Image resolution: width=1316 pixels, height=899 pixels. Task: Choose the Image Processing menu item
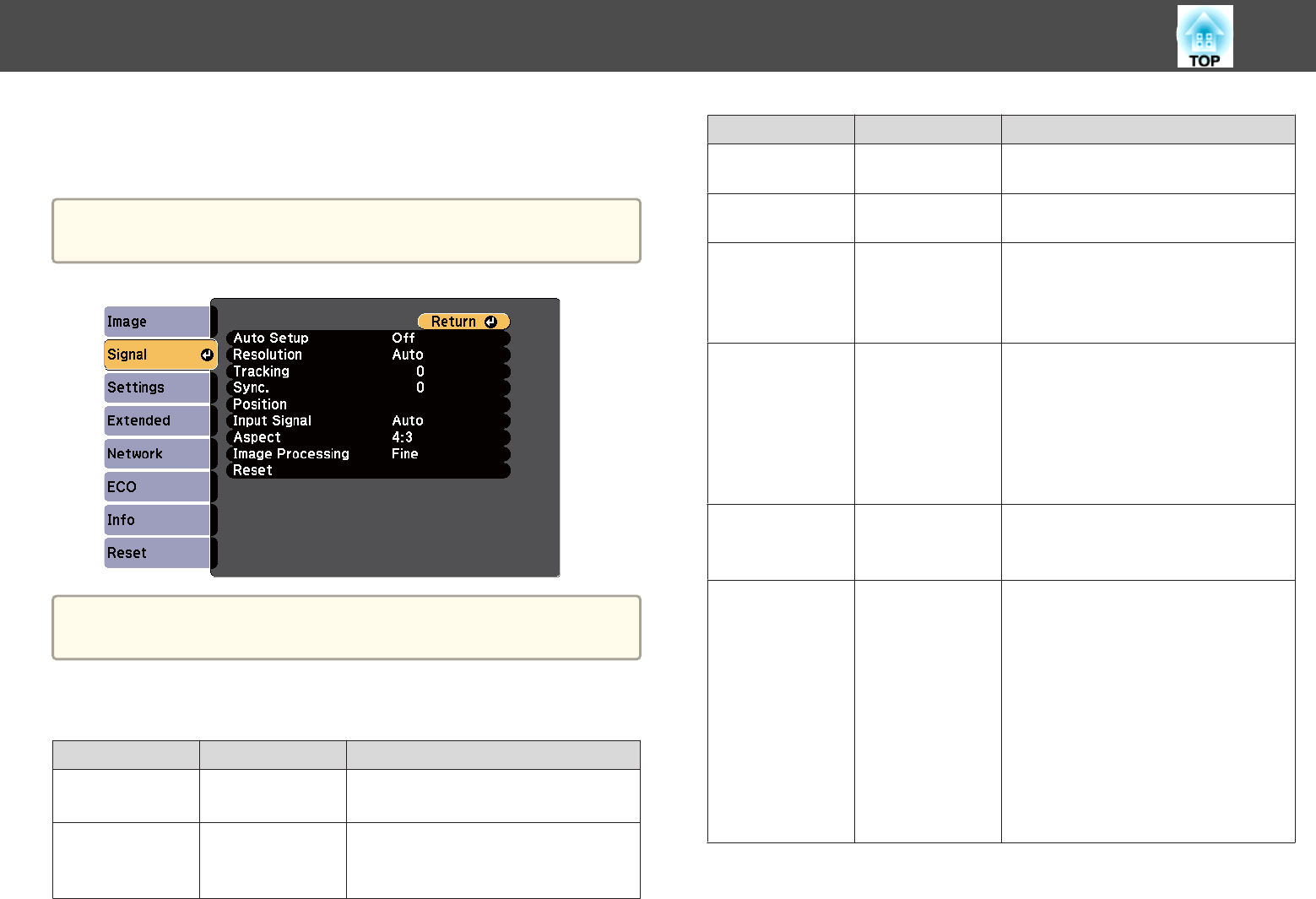pyautogui.click(x=368, y=453)
